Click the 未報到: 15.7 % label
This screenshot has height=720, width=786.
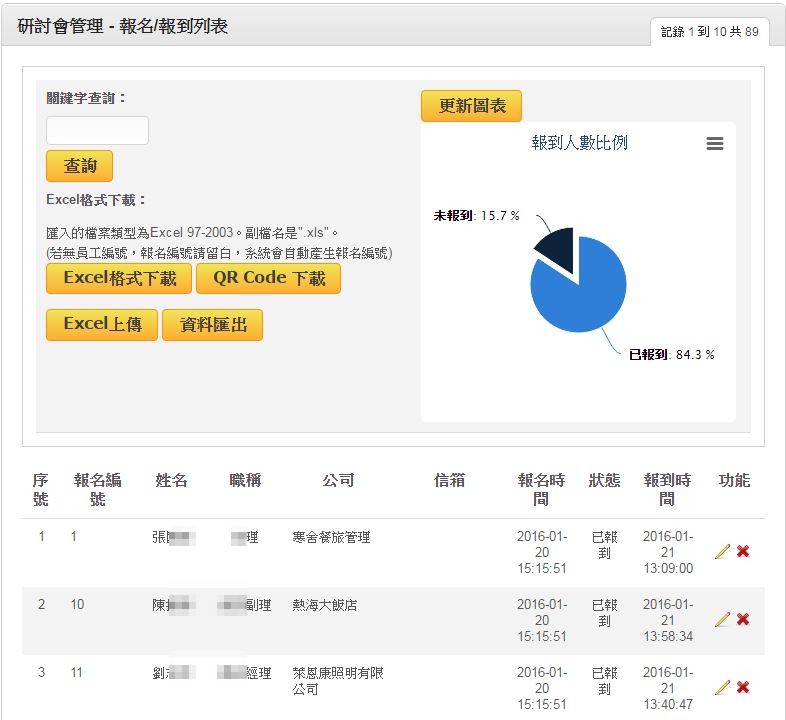[476, 216]
